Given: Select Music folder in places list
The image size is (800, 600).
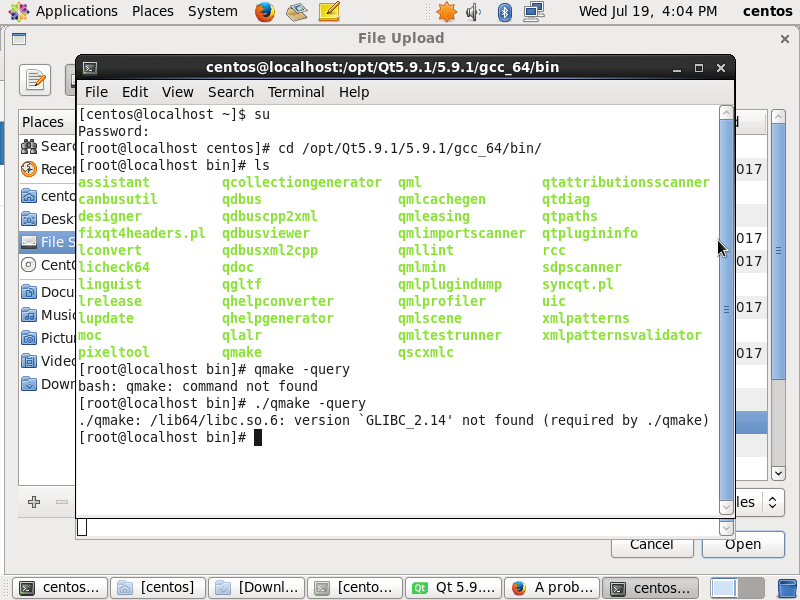Looking at the screenshot, I should point(47,315).
